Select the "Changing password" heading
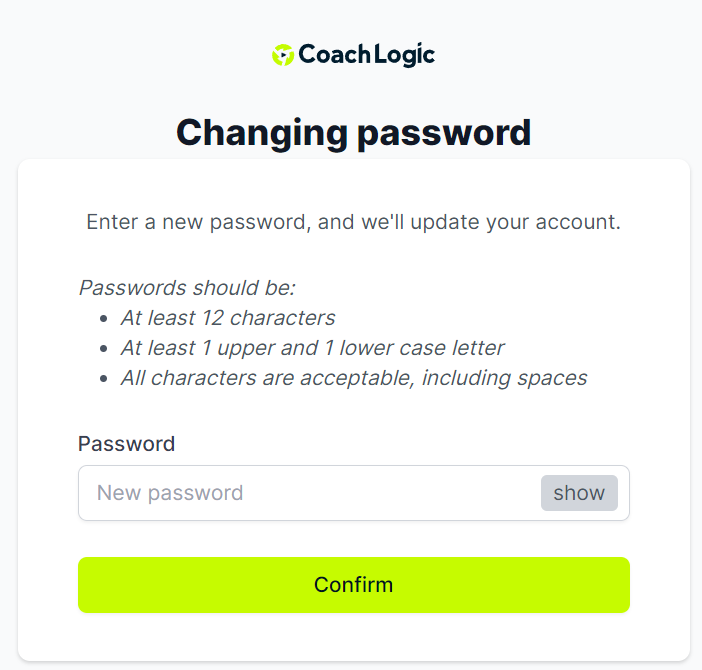702x670 pixels. tap(354, 133)
